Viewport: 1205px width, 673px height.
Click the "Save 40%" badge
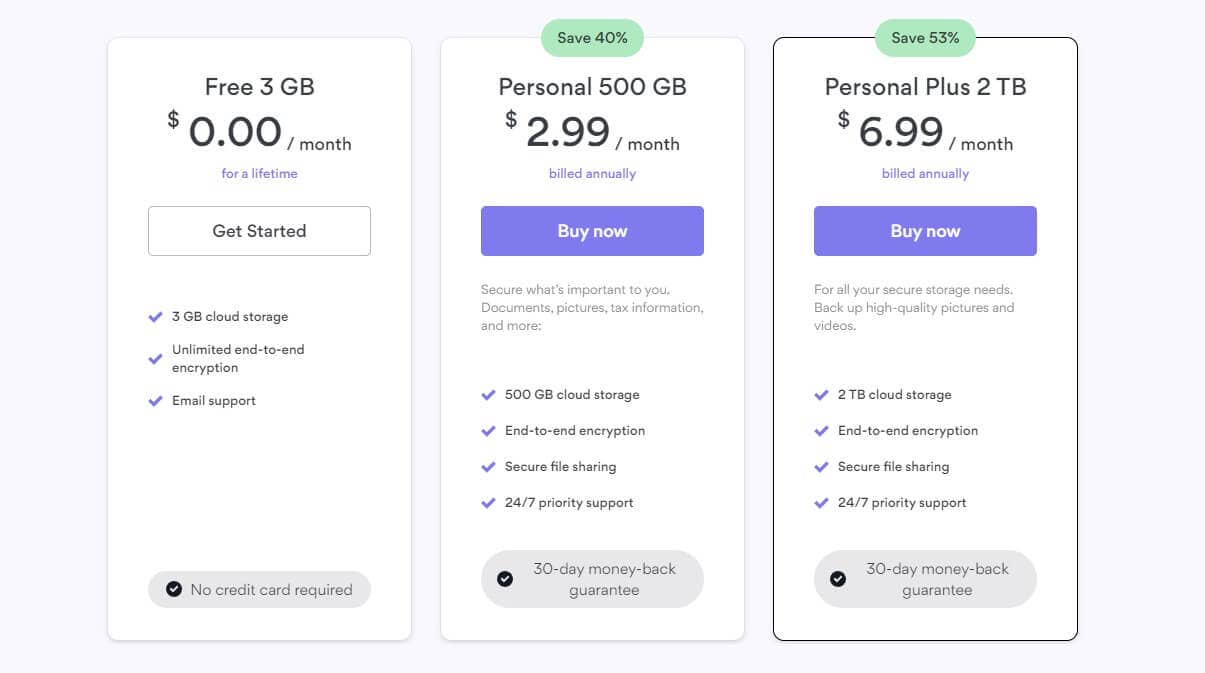[592, 37]
